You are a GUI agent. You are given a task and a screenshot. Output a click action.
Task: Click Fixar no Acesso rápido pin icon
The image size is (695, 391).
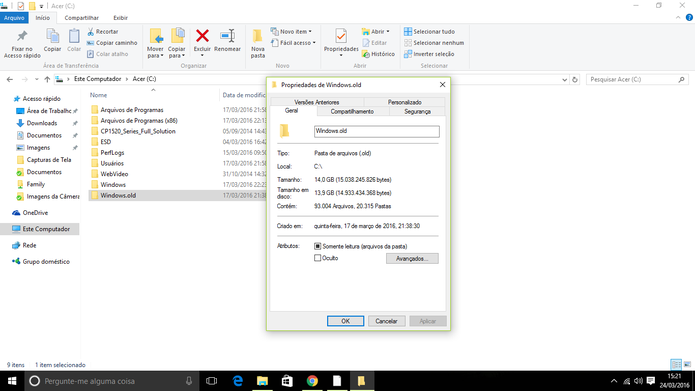[22, 36]
